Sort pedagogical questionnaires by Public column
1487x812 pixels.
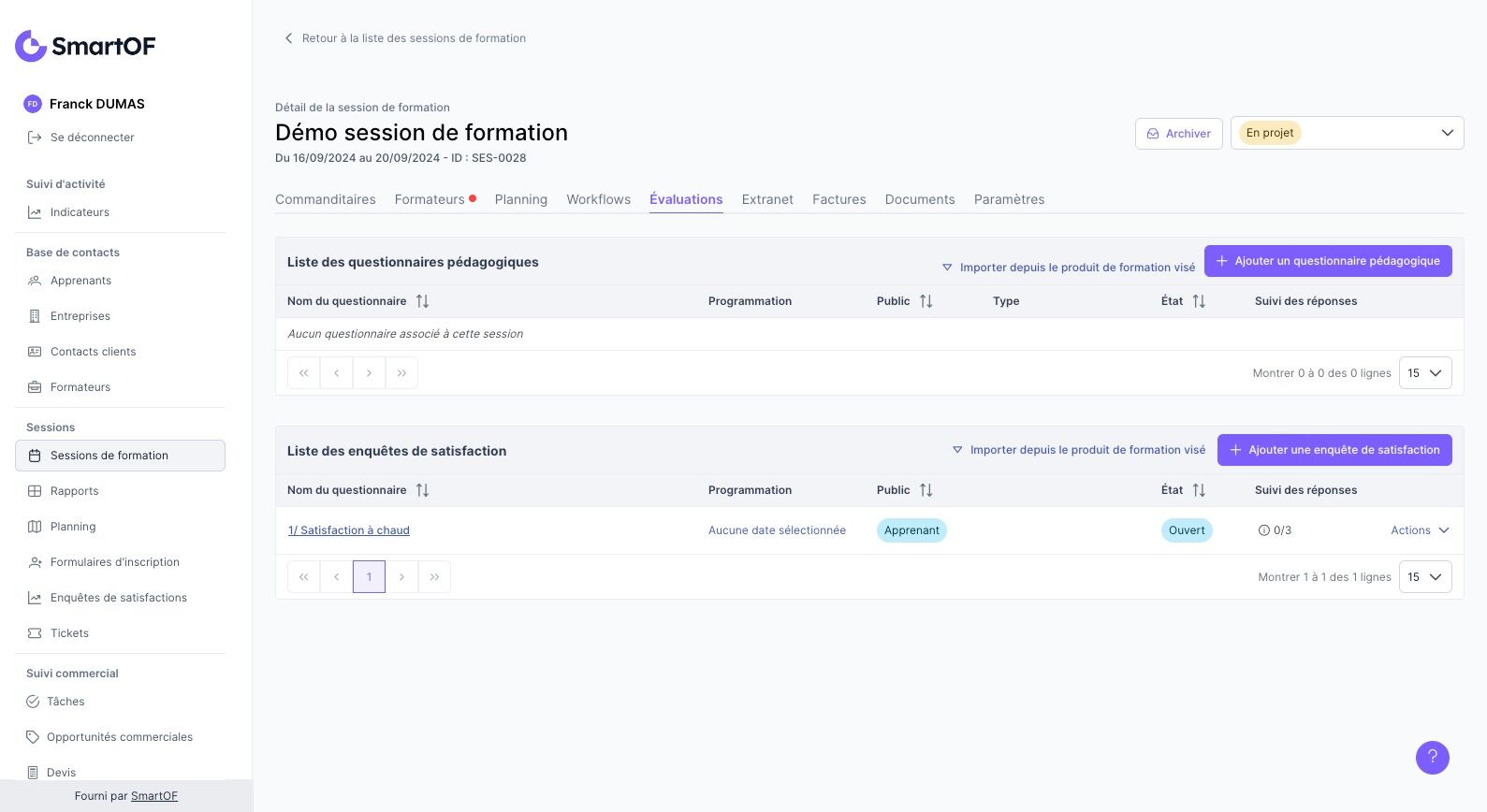click(926, 301)
